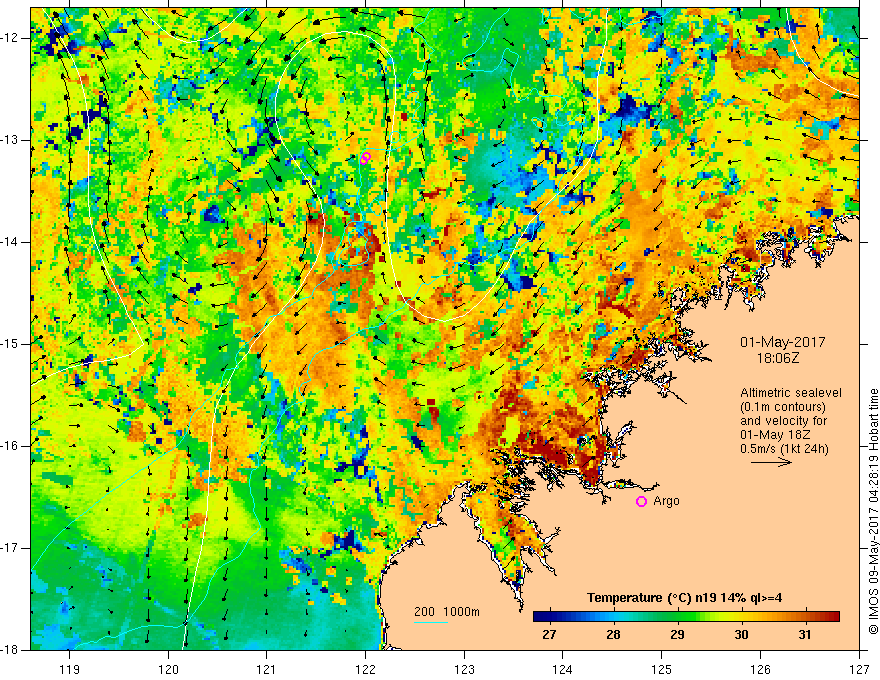This screenshot has width=880, height=680.
Task: Click the 'and velocity for' caption line
Action: click(783, 421)
